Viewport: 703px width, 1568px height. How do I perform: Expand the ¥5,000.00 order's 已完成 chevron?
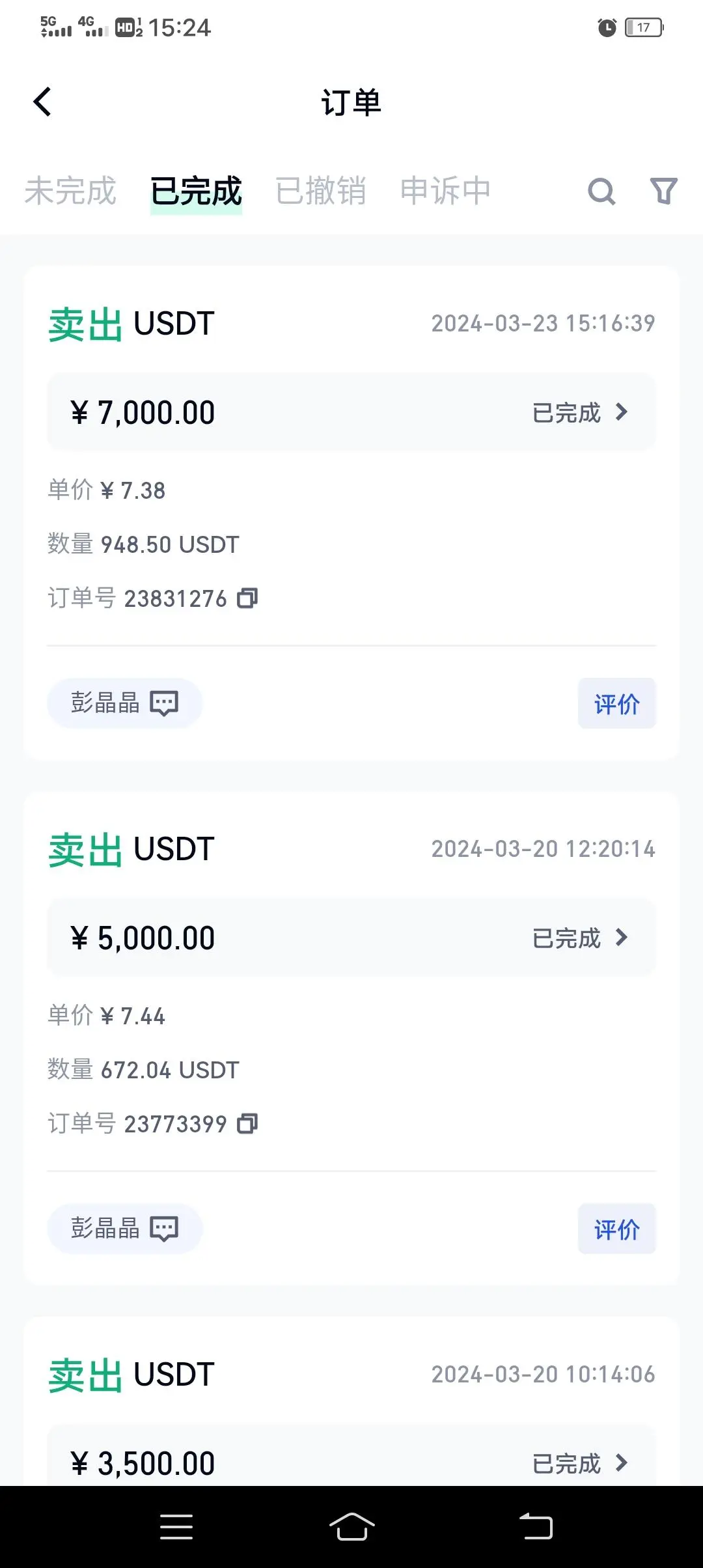[622, 937]
